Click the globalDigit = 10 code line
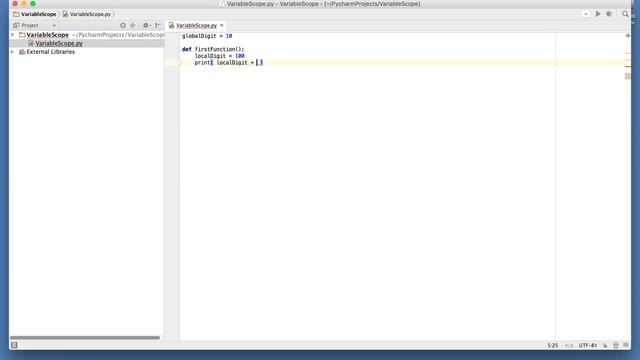This screenshot has height=360, width=640. [x=207, y=36]
